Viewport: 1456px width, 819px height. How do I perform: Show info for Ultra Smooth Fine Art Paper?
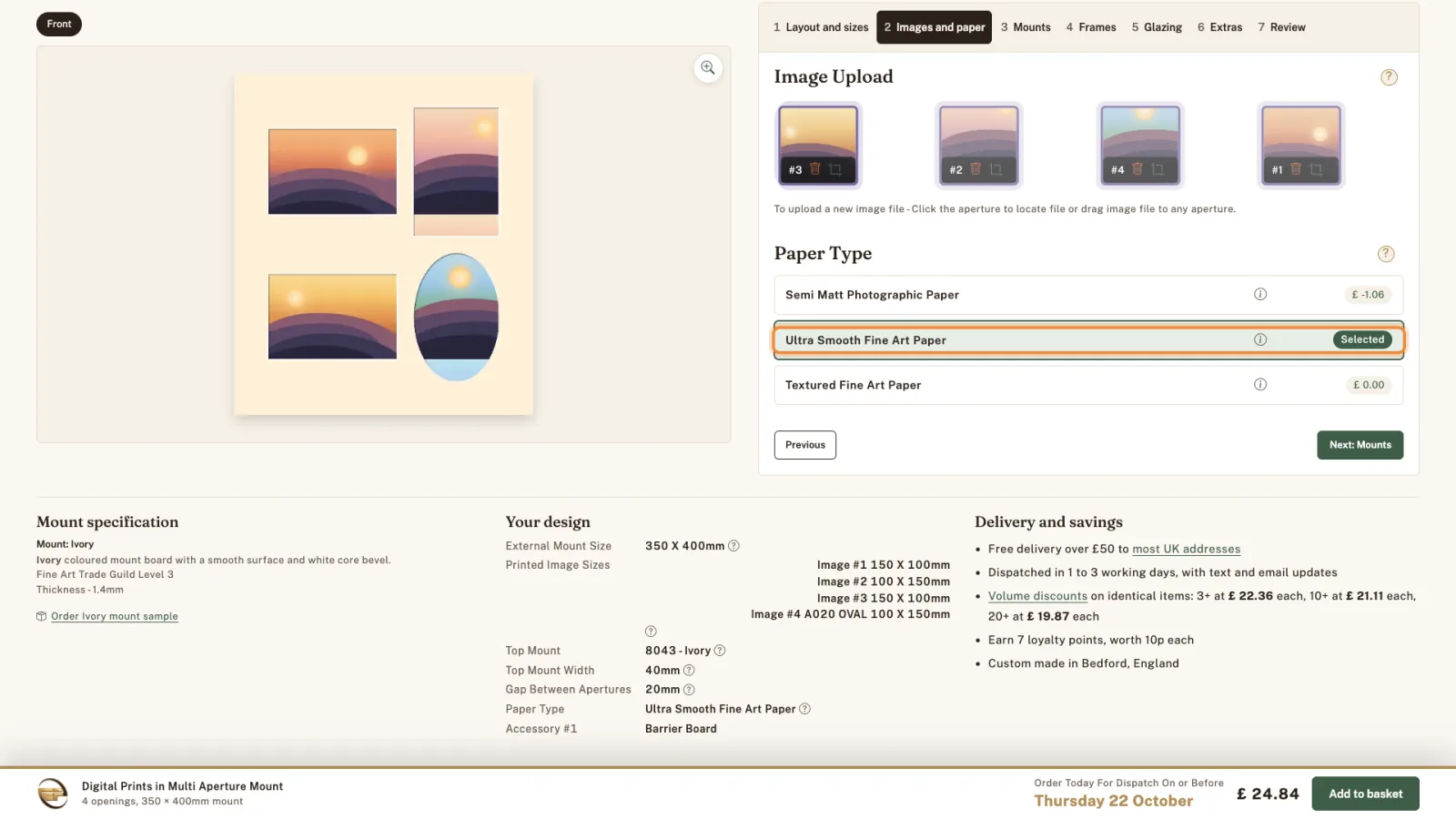(1260, 339)
